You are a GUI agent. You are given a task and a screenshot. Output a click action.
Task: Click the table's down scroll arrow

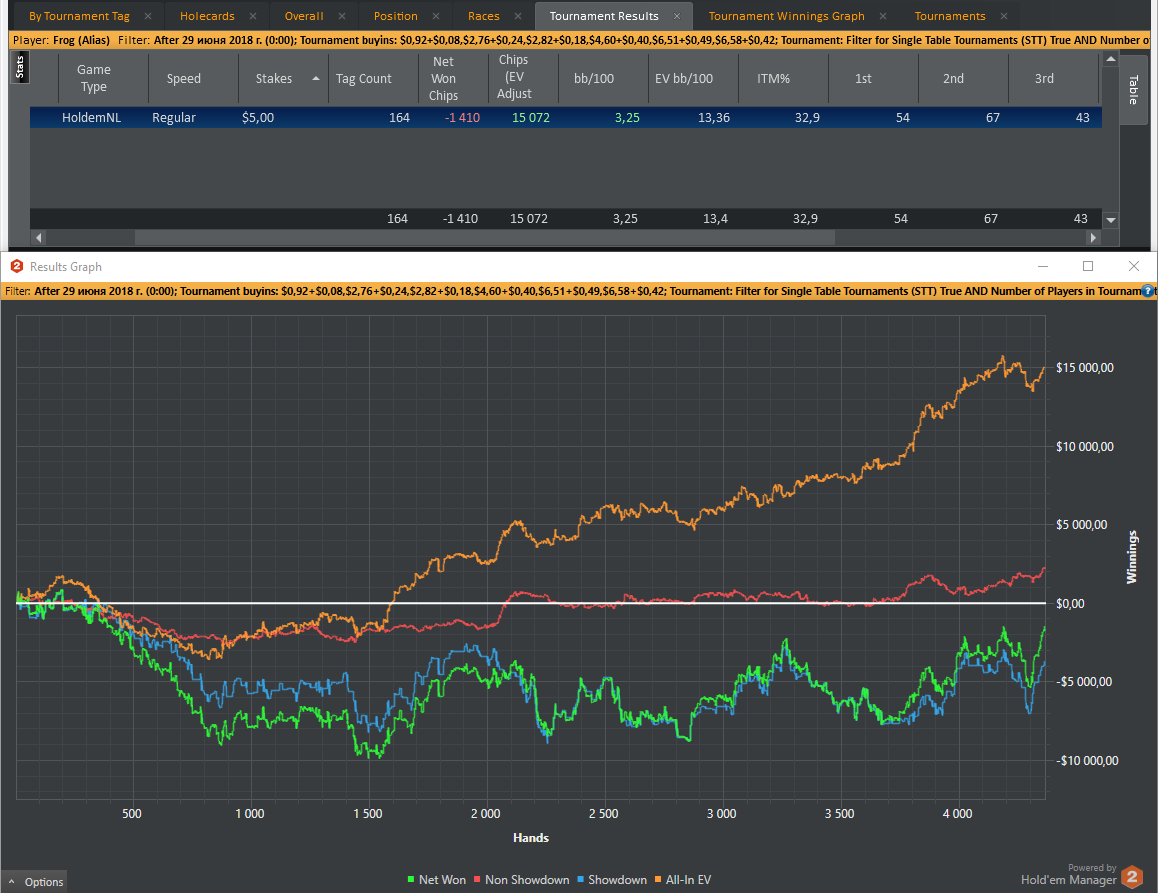[x=1110, y=219]
